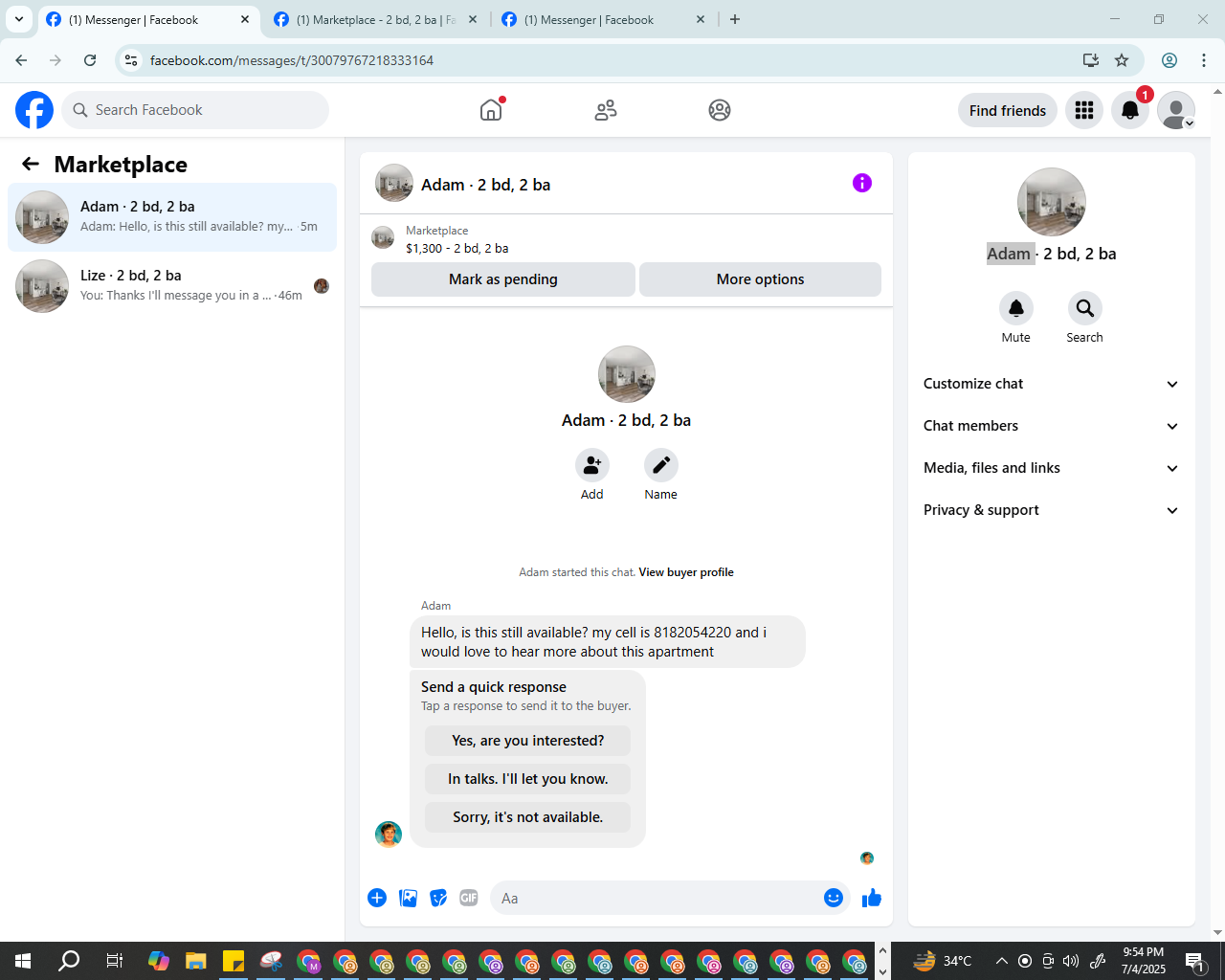Switch to Marketplace - 2 bd, 2 ba tab
Image resolution: width=1225 pixels, height=980 pixels.
point(374,19)
